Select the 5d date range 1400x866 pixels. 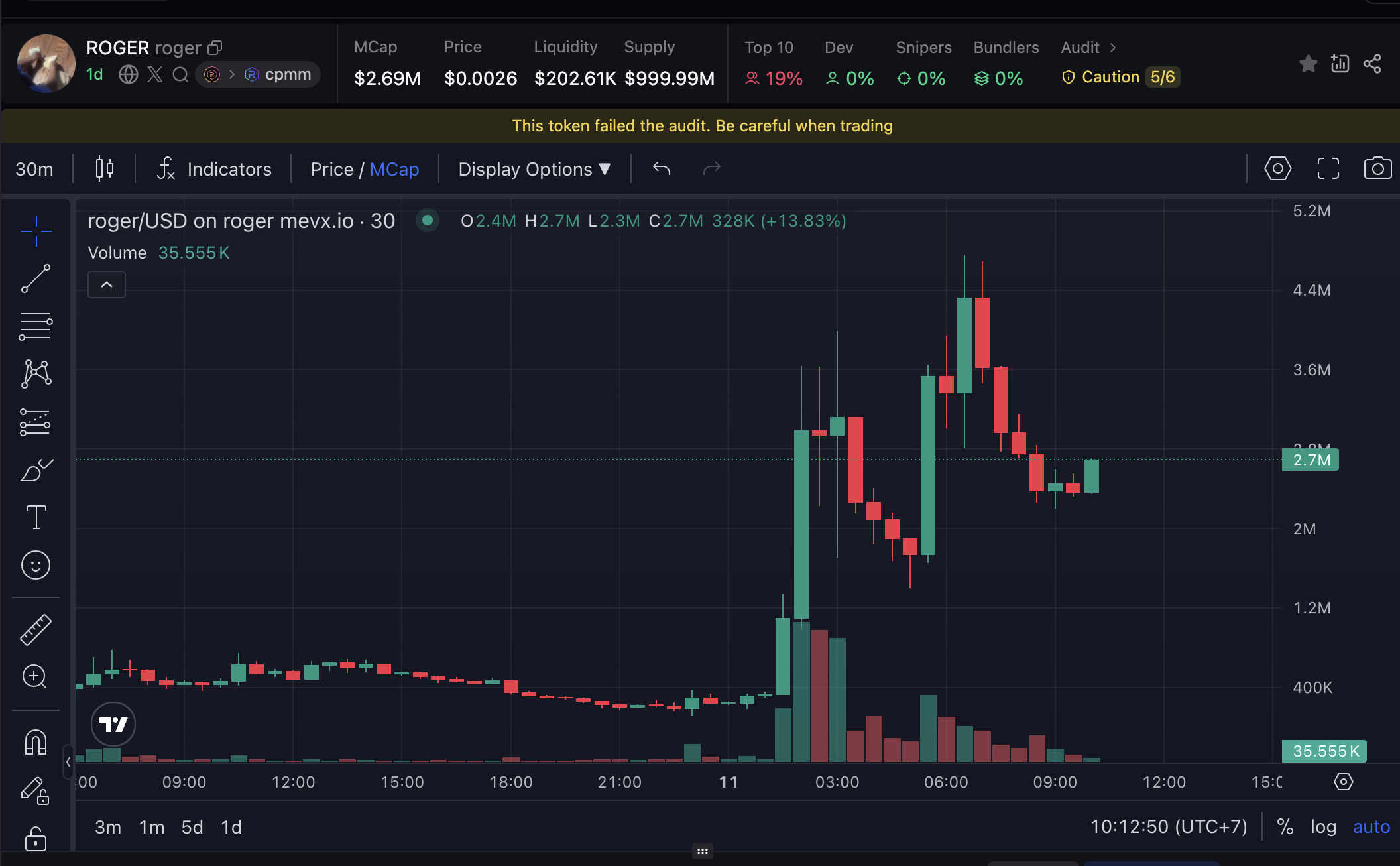click(x=192, y=827)
